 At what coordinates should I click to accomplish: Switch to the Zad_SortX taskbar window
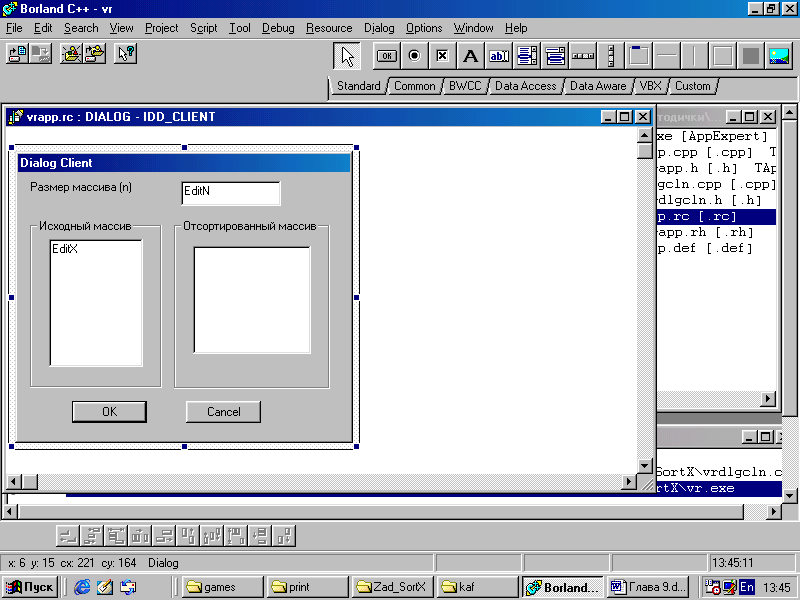click(x=392, y=587)
